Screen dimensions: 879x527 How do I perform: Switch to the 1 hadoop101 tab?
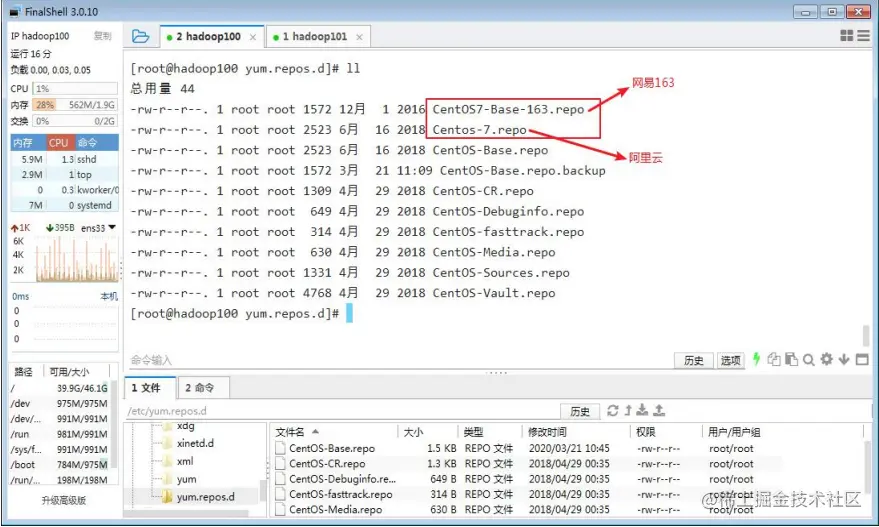[318, 37]
